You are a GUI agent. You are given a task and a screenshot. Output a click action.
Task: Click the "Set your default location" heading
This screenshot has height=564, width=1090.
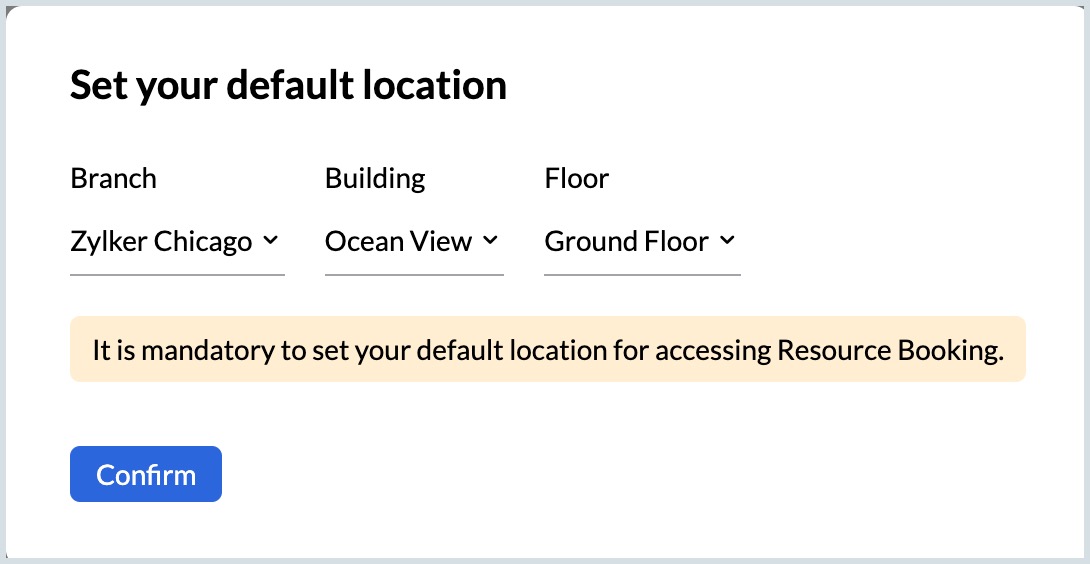(x=288, y=86)
